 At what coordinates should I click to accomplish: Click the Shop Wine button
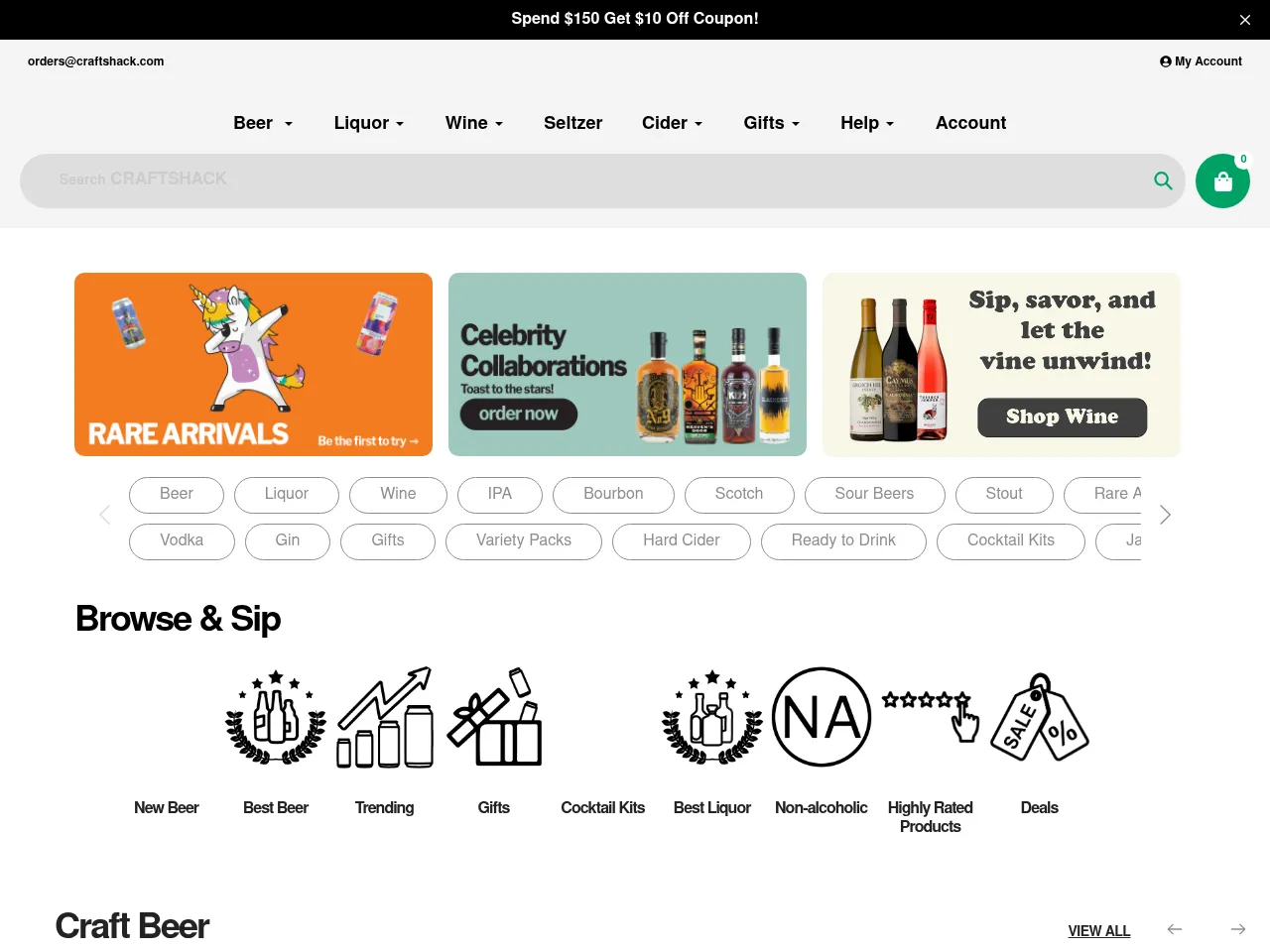1062,417
